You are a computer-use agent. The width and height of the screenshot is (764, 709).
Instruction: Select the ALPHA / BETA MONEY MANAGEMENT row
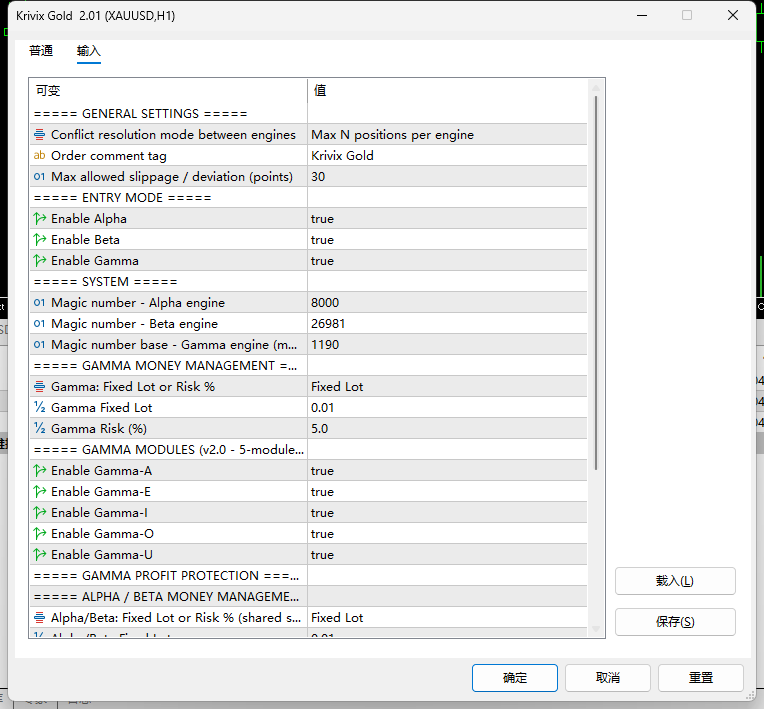pyautogui.click(x=308, y=596)
